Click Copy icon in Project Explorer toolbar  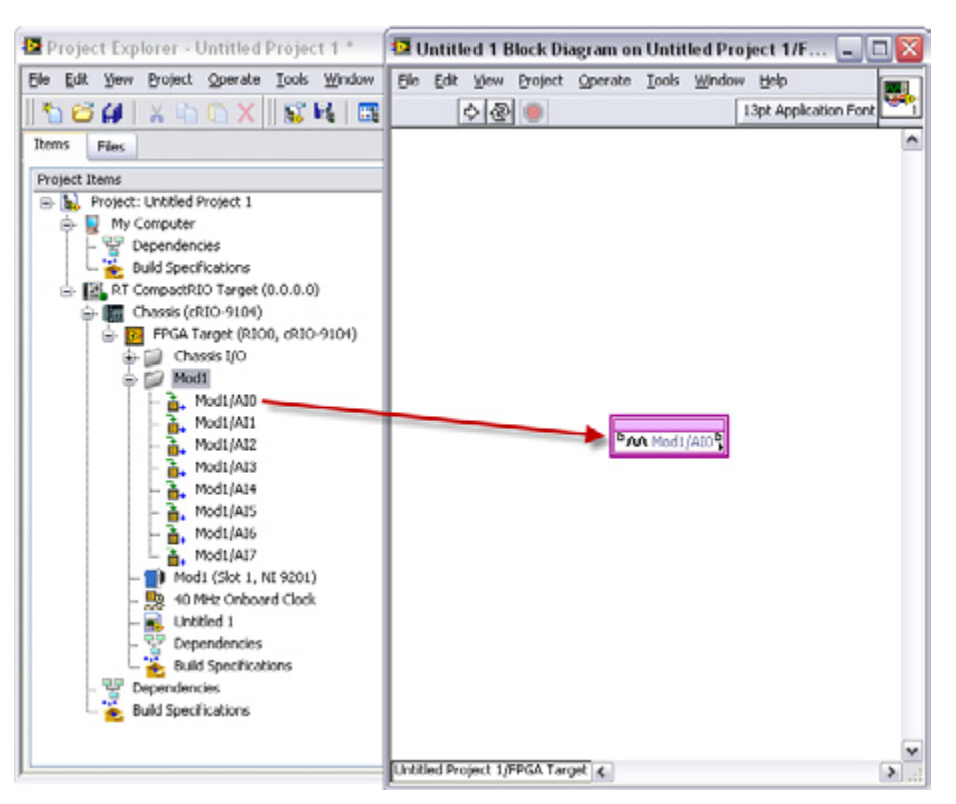(x=187, y=113)
